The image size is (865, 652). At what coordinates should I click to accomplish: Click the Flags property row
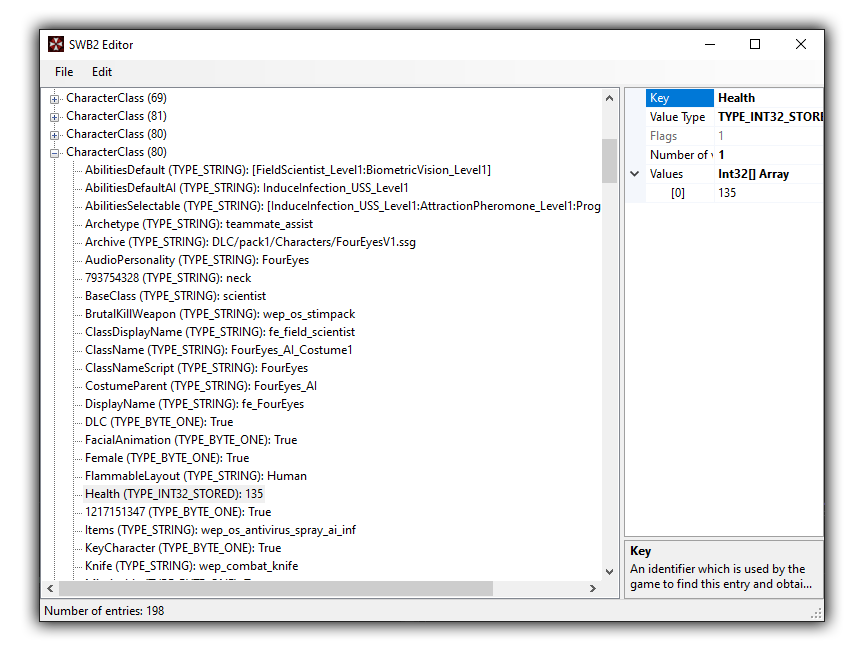click(x=734, y=136)
